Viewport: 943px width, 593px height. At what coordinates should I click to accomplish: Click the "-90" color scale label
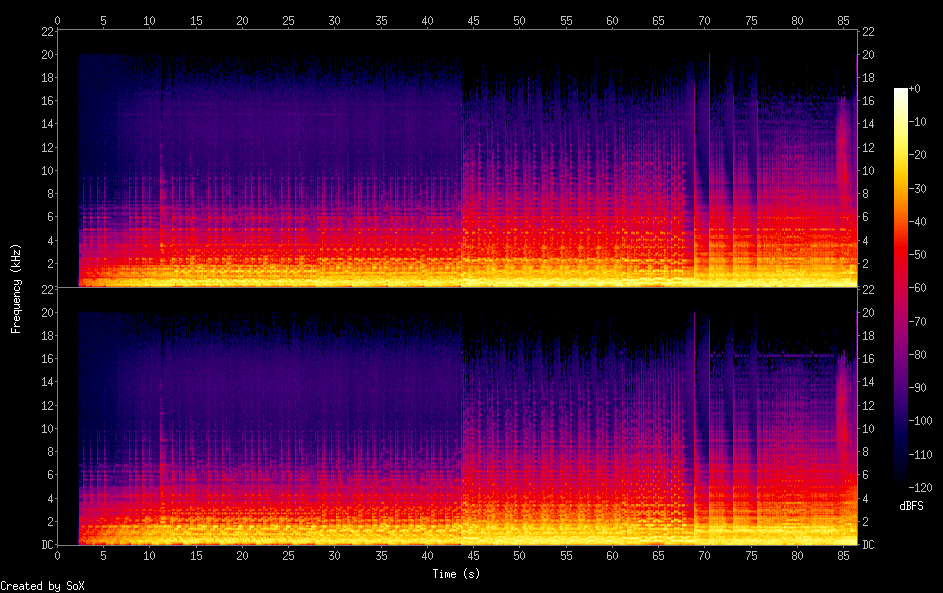coord(917,387)
